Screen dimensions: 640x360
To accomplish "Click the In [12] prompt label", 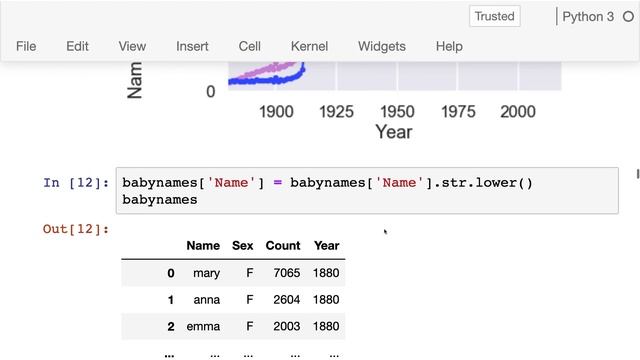I will tap(76, 182).
